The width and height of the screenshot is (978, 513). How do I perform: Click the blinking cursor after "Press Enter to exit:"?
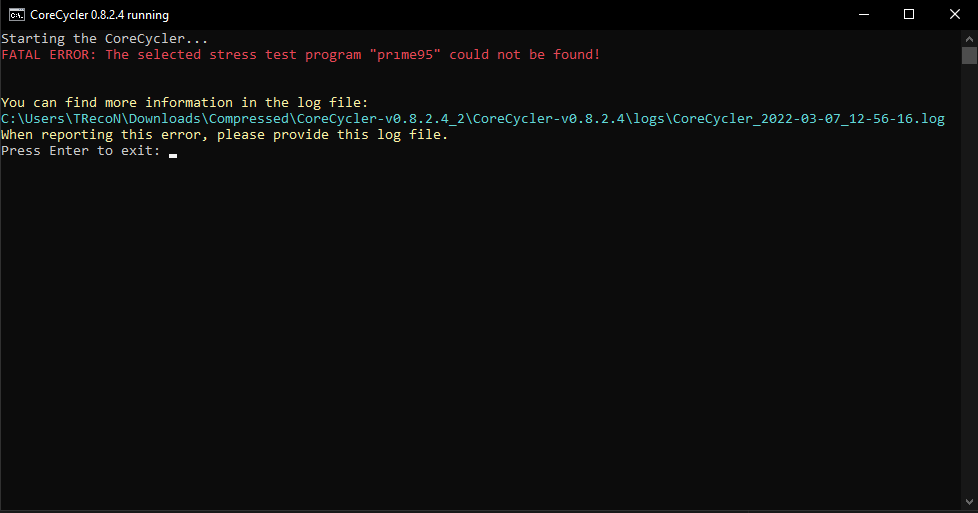point(173,155)
